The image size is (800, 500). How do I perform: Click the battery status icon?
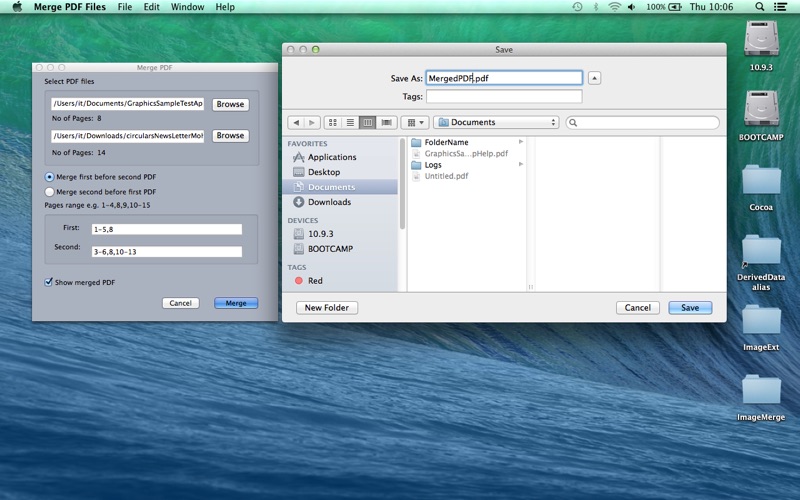(675, 7)
